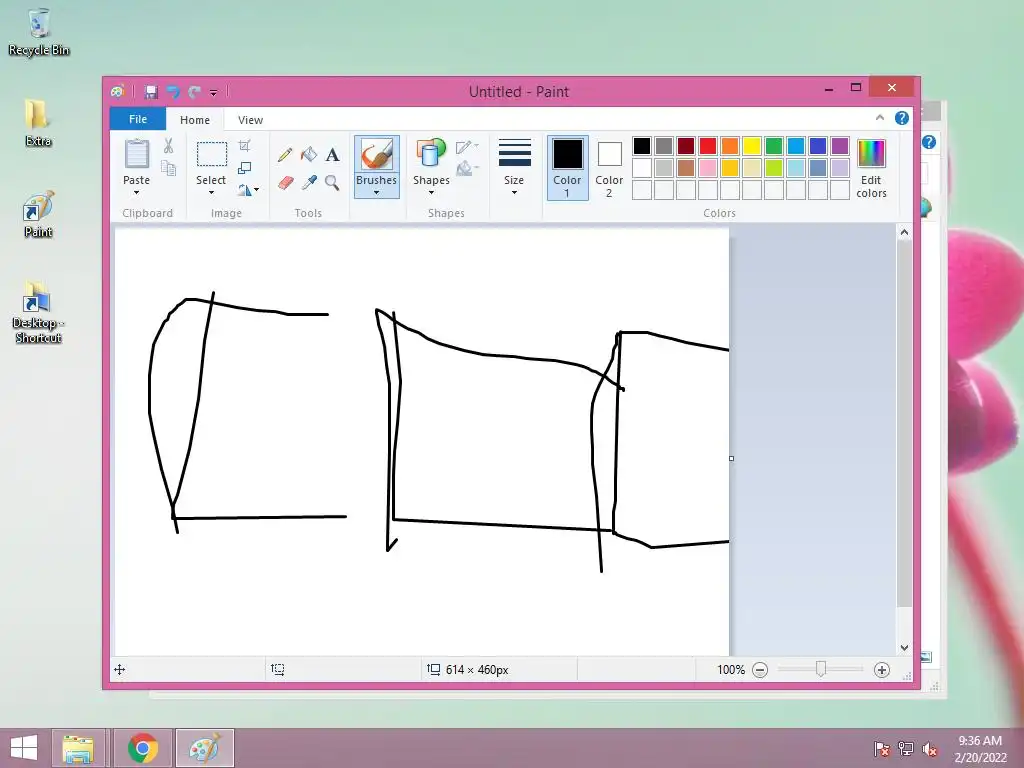Pick the purple color swatch
This screenshot has width=1024, height=768.
(840, 146)
